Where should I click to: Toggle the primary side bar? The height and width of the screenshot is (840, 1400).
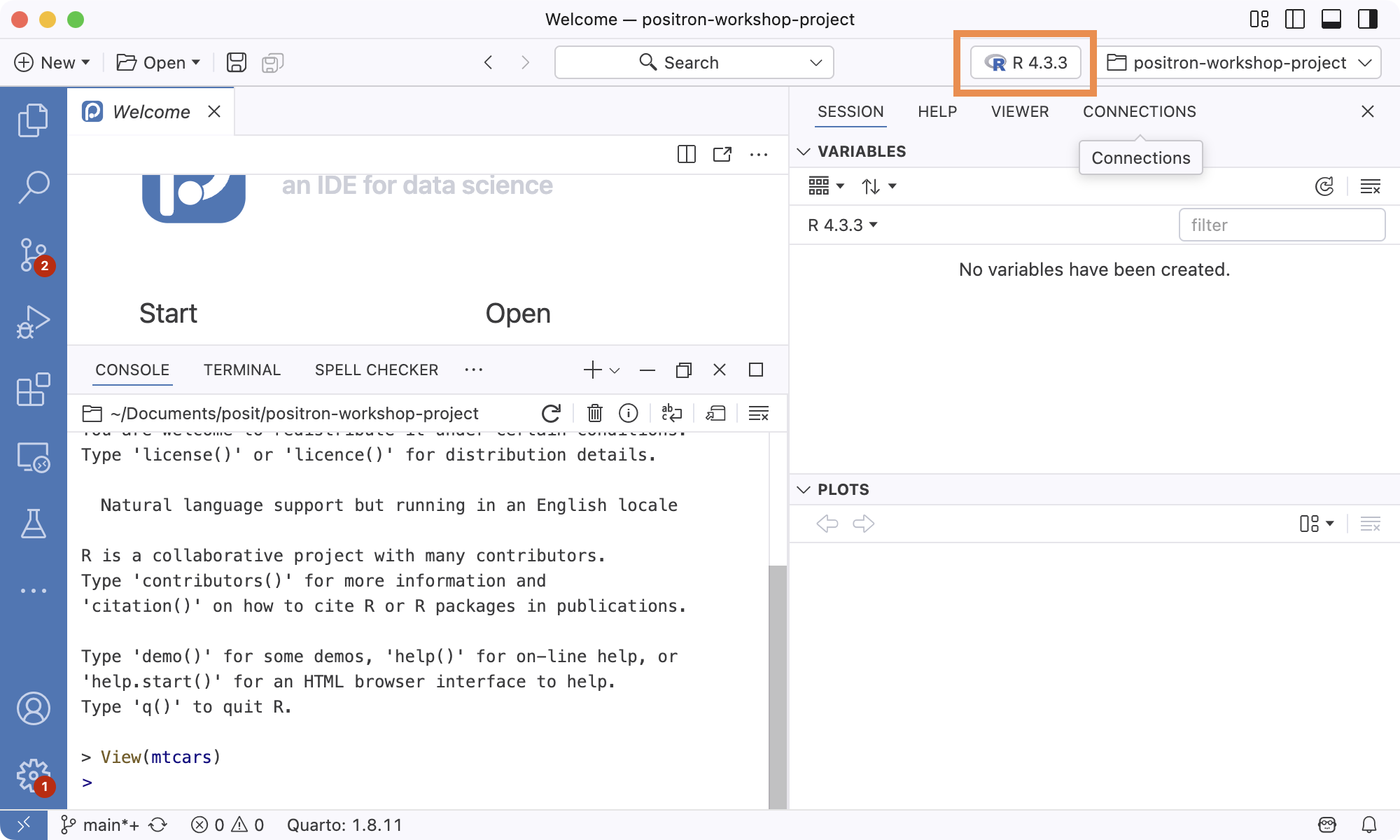[x=1295, y=19]
